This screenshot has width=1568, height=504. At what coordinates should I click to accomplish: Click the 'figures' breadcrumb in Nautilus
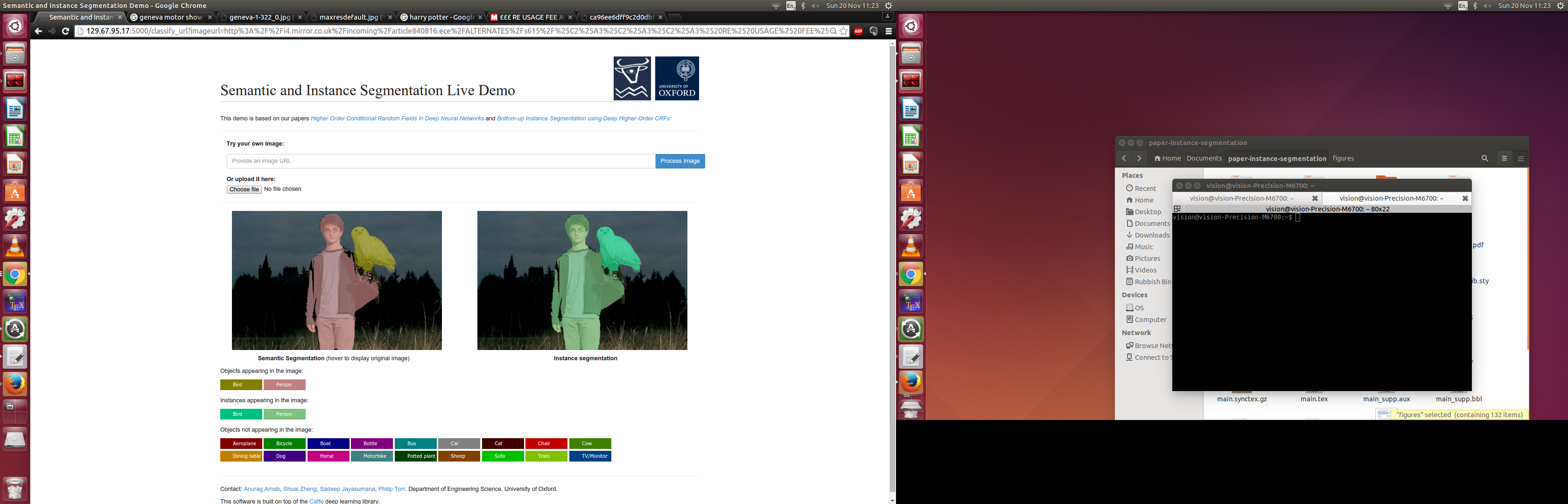click(1343, 158)
